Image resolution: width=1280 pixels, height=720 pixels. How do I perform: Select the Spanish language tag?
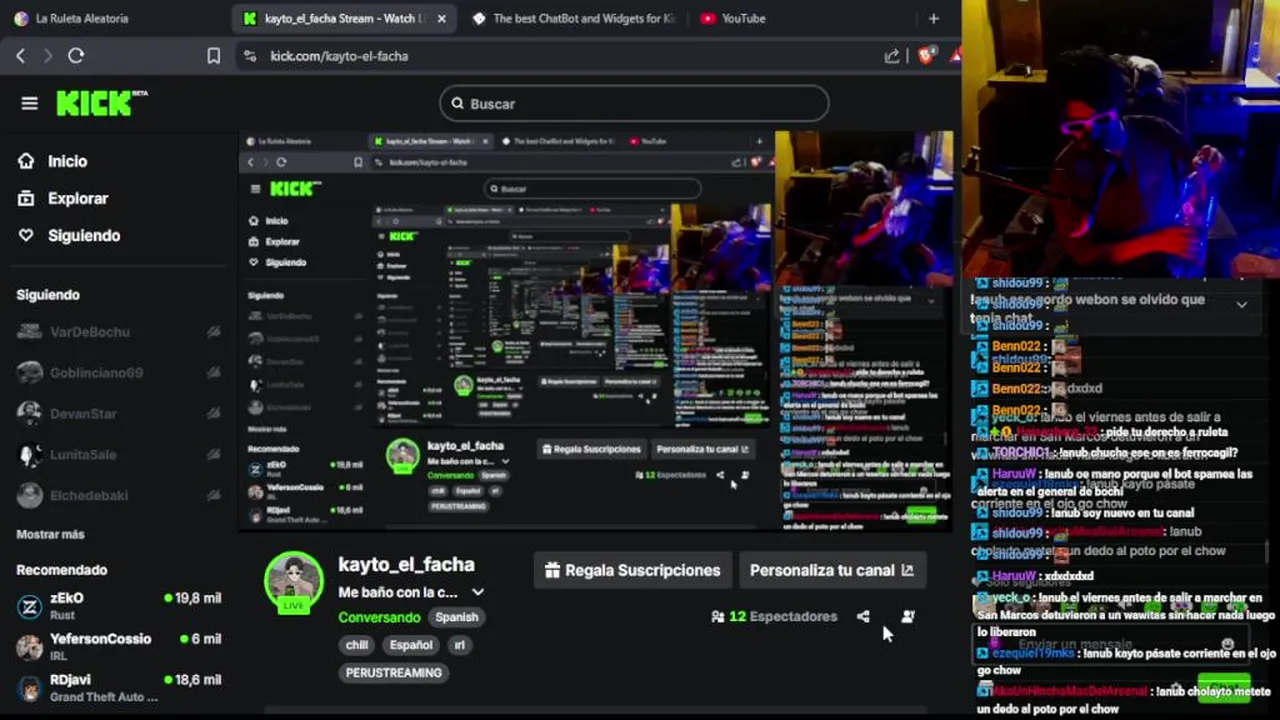coord(457,617)
